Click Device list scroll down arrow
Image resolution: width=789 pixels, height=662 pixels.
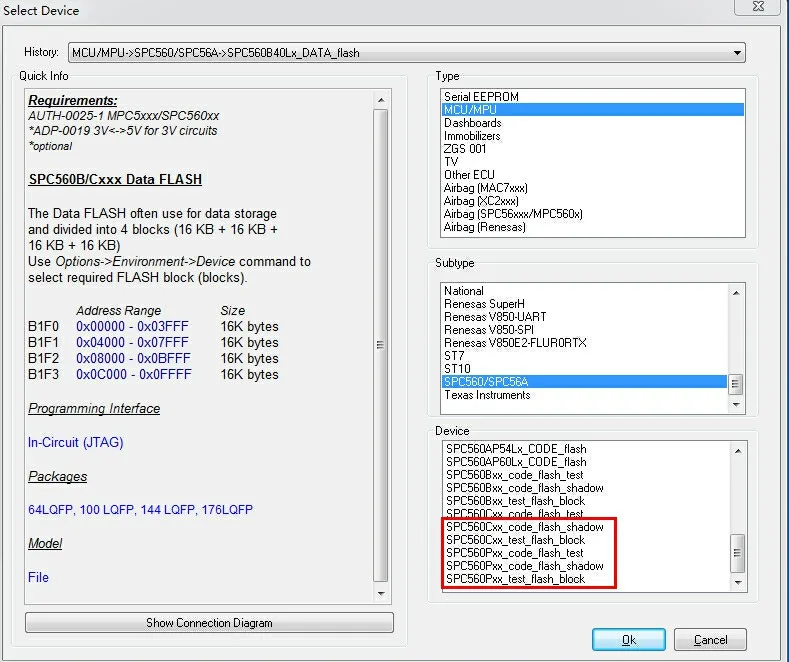[738, 583]
